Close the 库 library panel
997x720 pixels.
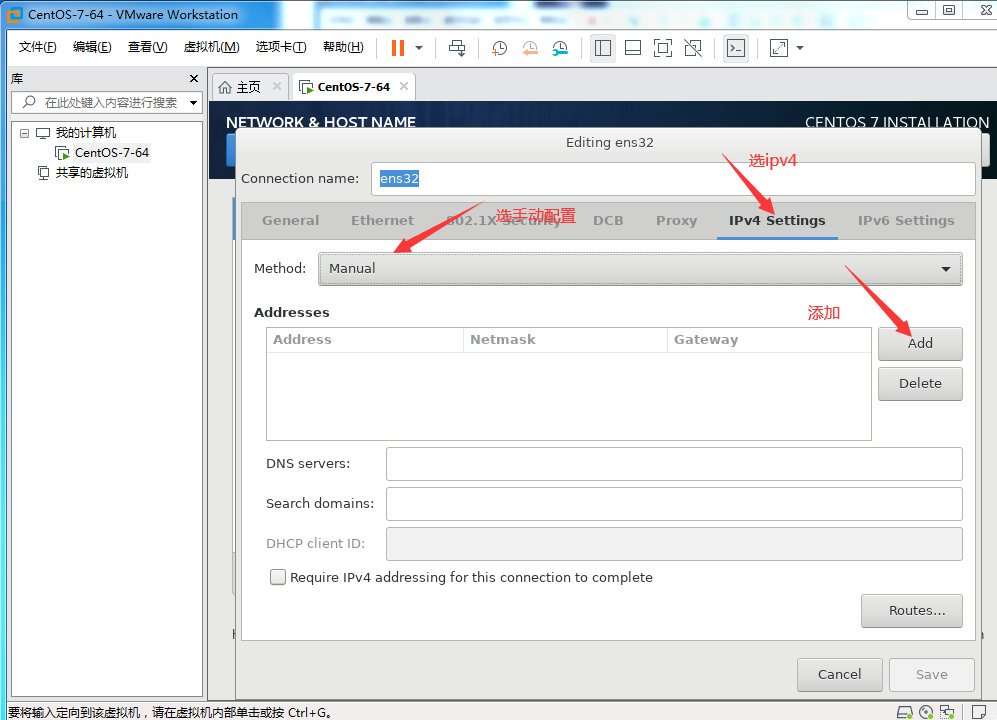pyautogui.click(x=194, y=79)
